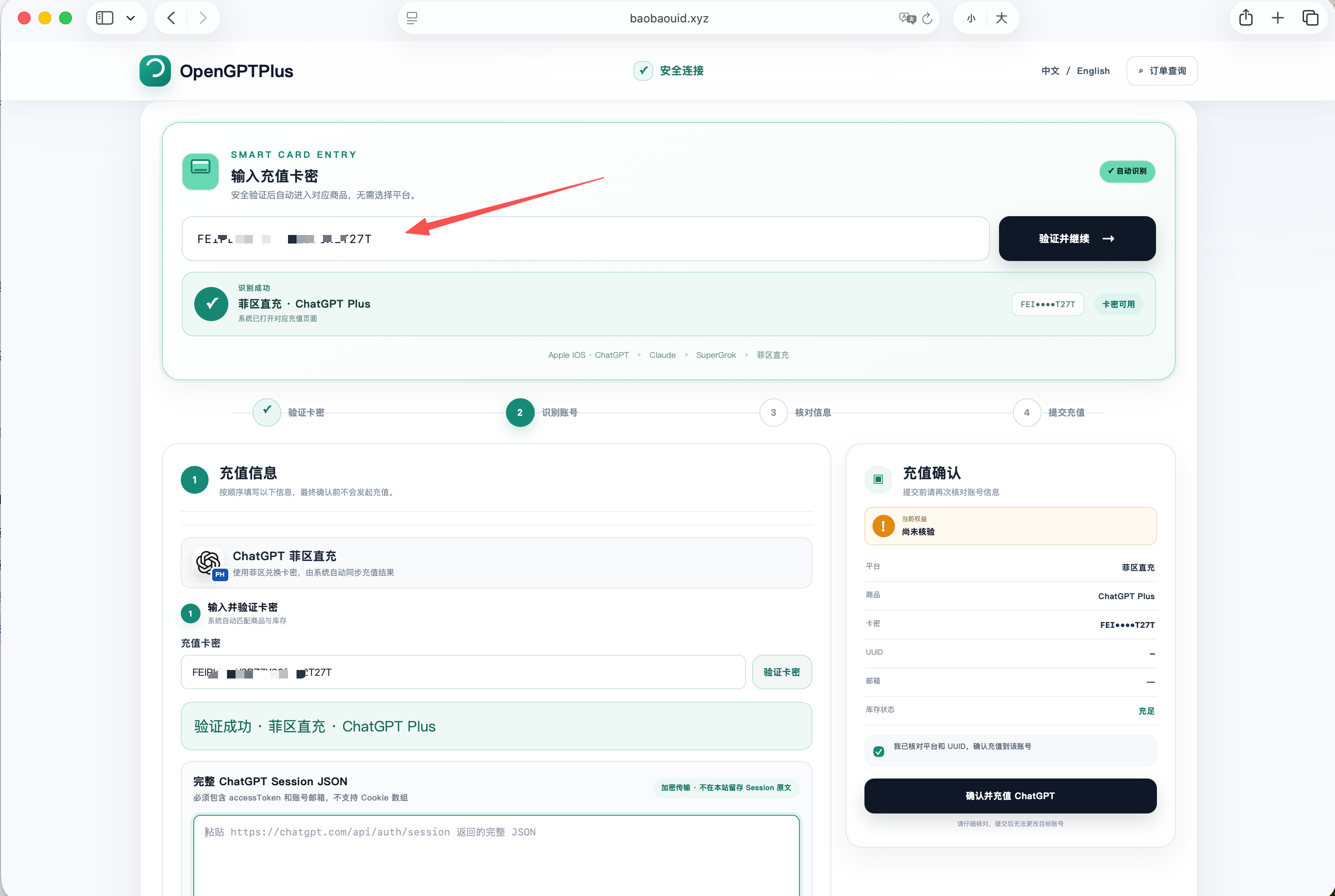Toggle the Safari sidebar
This screenshot has width=1335, height=896.
point(105,18)
